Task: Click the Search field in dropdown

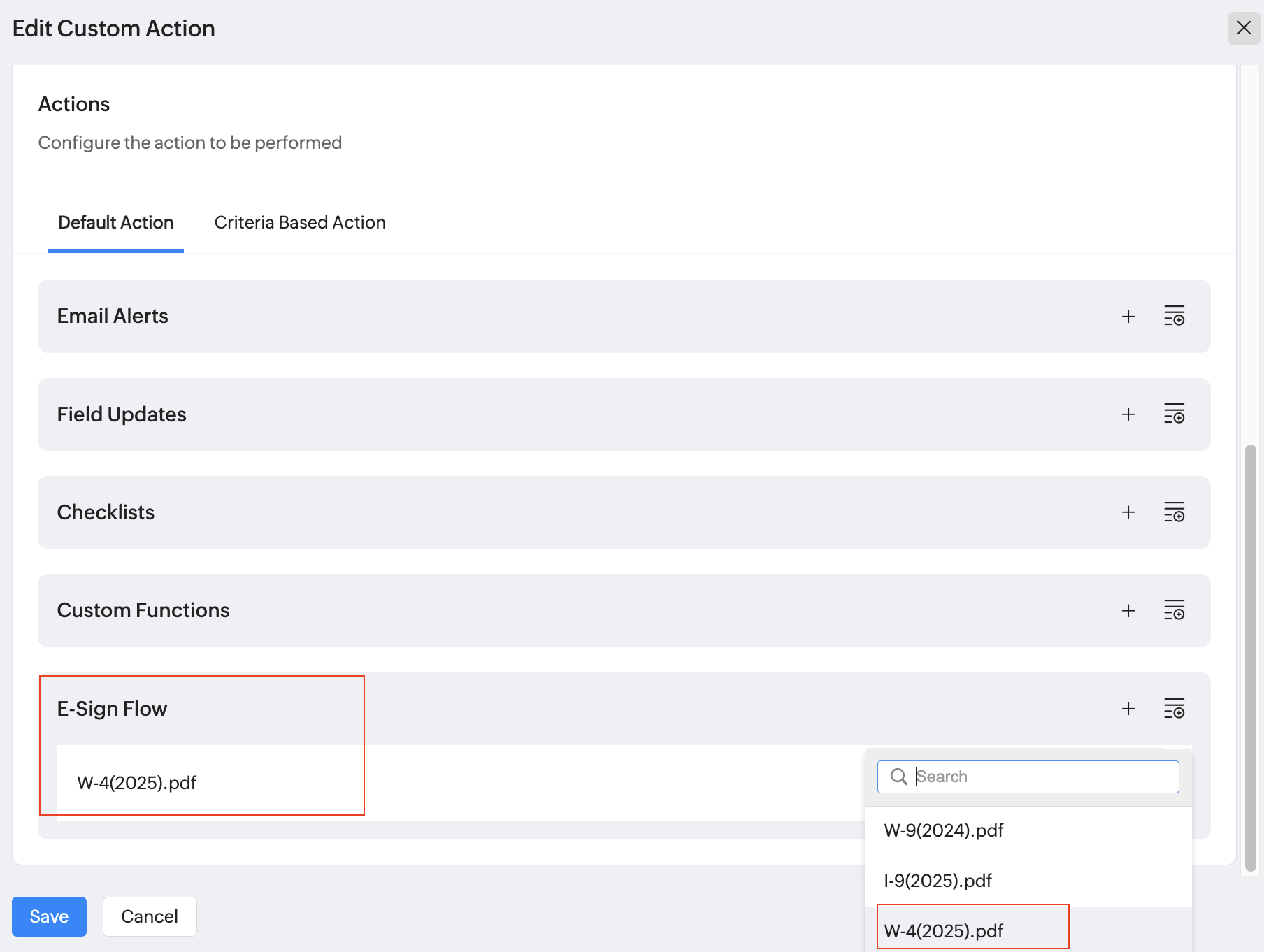Action: (1042, 777)
